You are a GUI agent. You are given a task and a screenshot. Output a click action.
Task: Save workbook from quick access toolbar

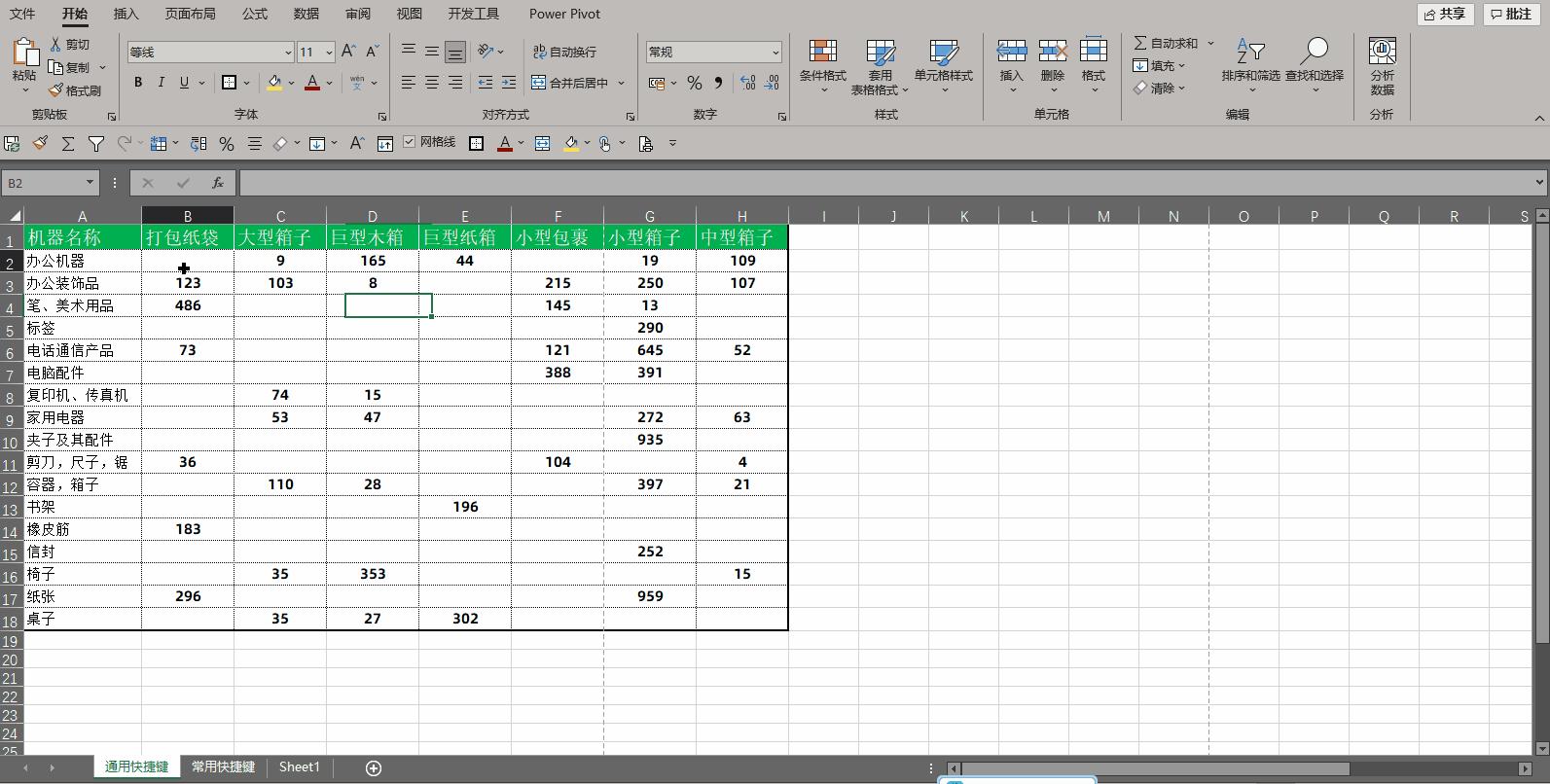[12, 144]
